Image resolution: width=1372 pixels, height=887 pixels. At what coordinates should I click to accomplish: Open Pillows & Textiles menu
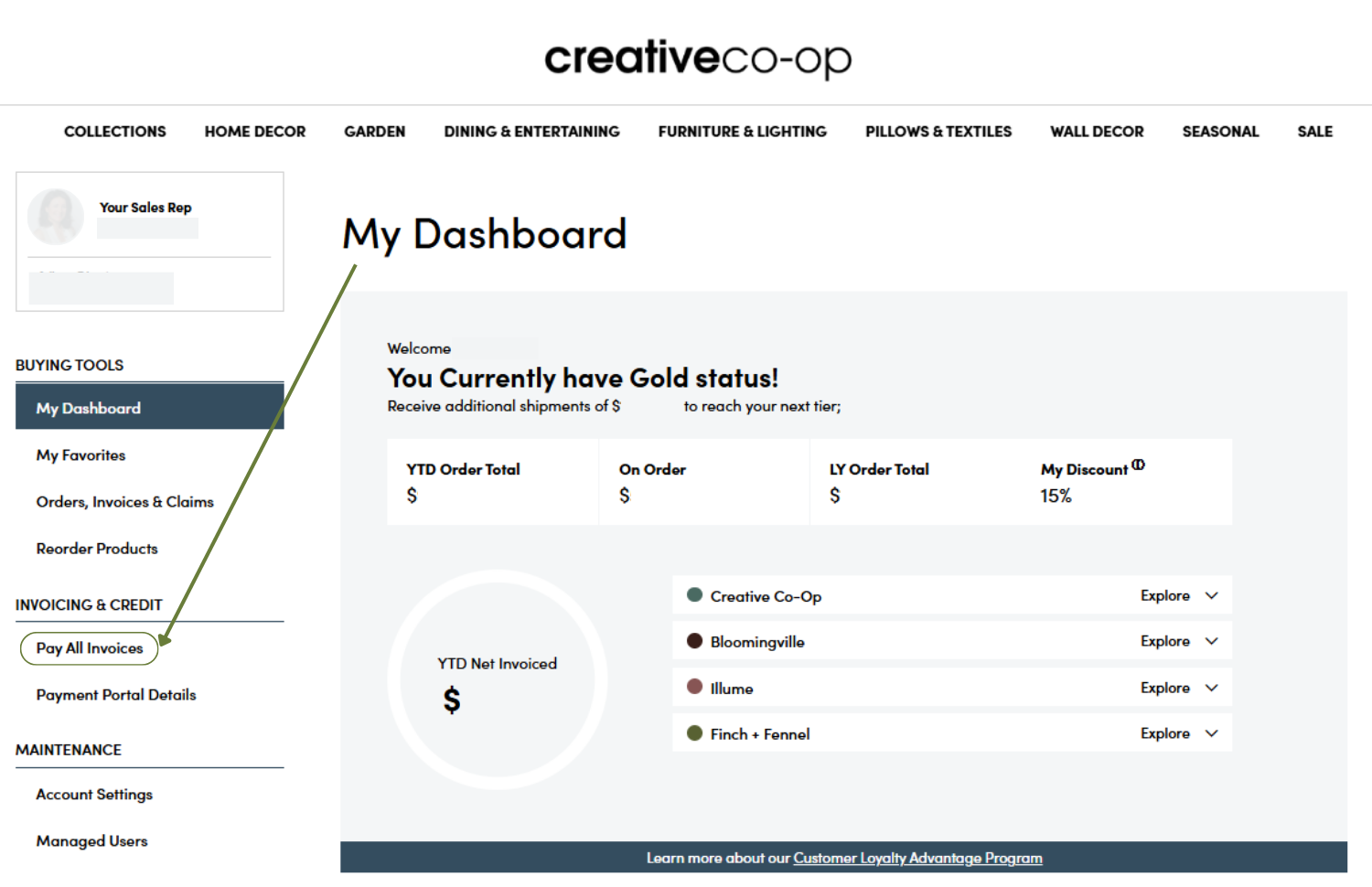938,132
